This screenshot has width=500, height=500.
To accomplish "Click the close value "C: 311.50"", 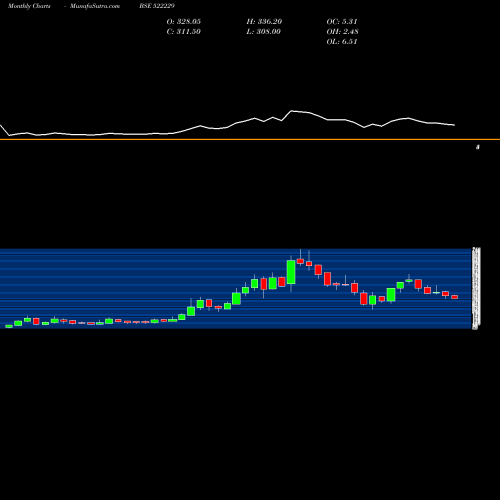I will point(184,32).
